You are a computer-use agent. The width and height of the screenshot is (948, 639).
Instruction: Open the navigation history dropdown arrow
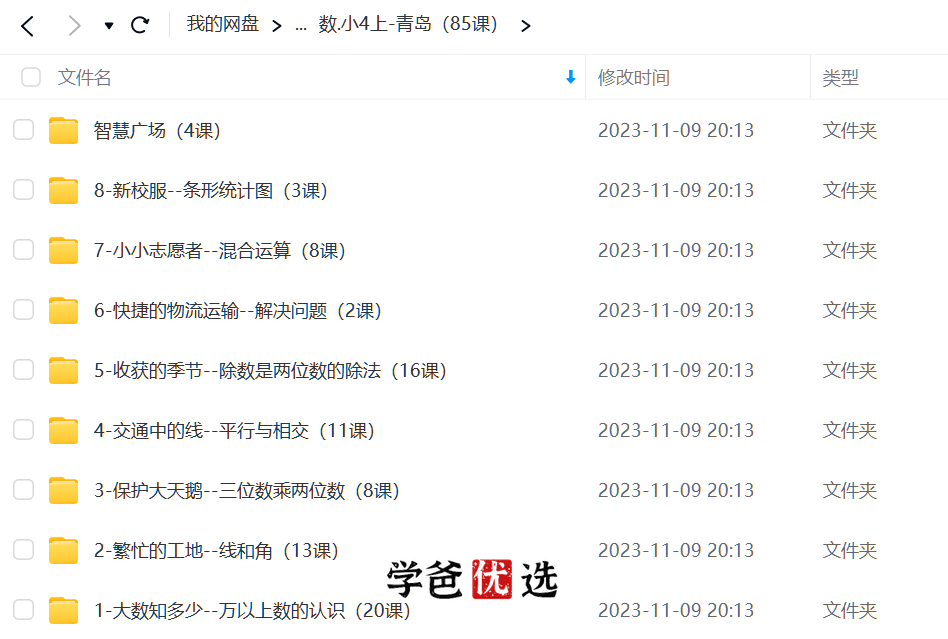tap(109, 26)
